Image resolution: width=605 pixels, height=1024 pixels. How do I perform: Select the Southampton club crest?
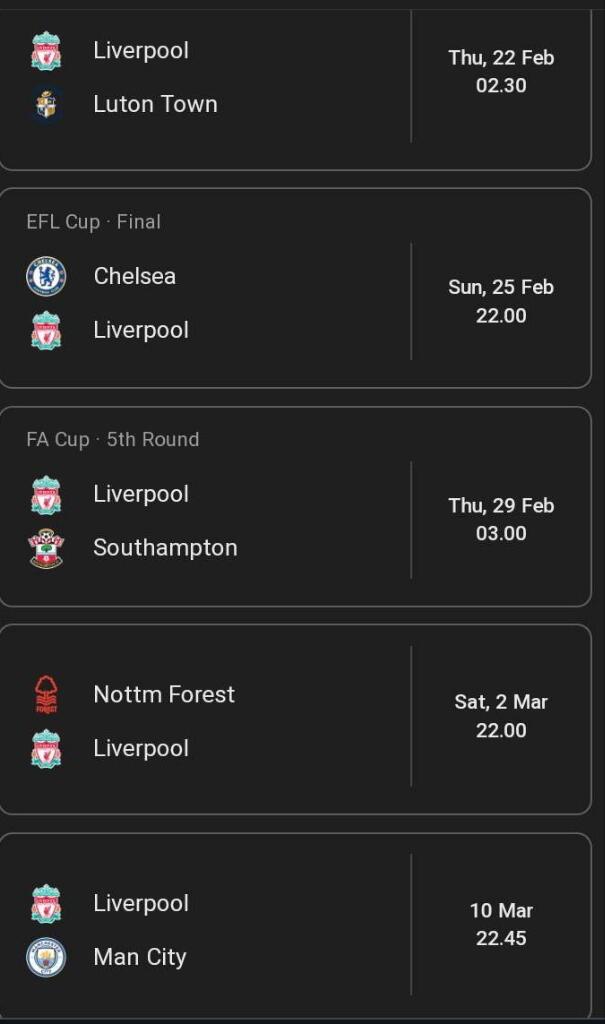[46, 548]
